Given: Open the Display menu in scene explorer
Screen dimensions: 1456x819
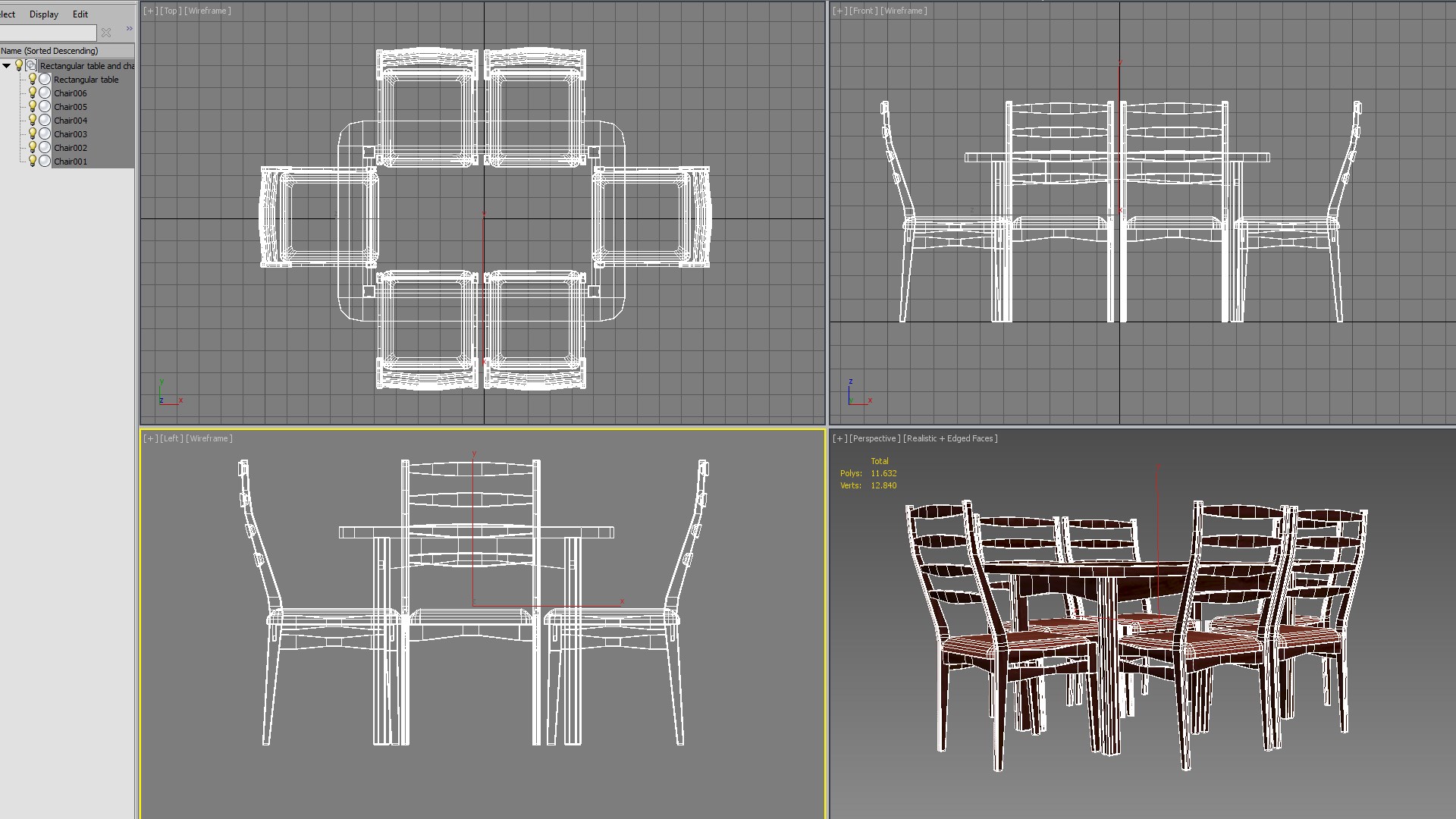Looking at the screenshot, I should point(43,14).
